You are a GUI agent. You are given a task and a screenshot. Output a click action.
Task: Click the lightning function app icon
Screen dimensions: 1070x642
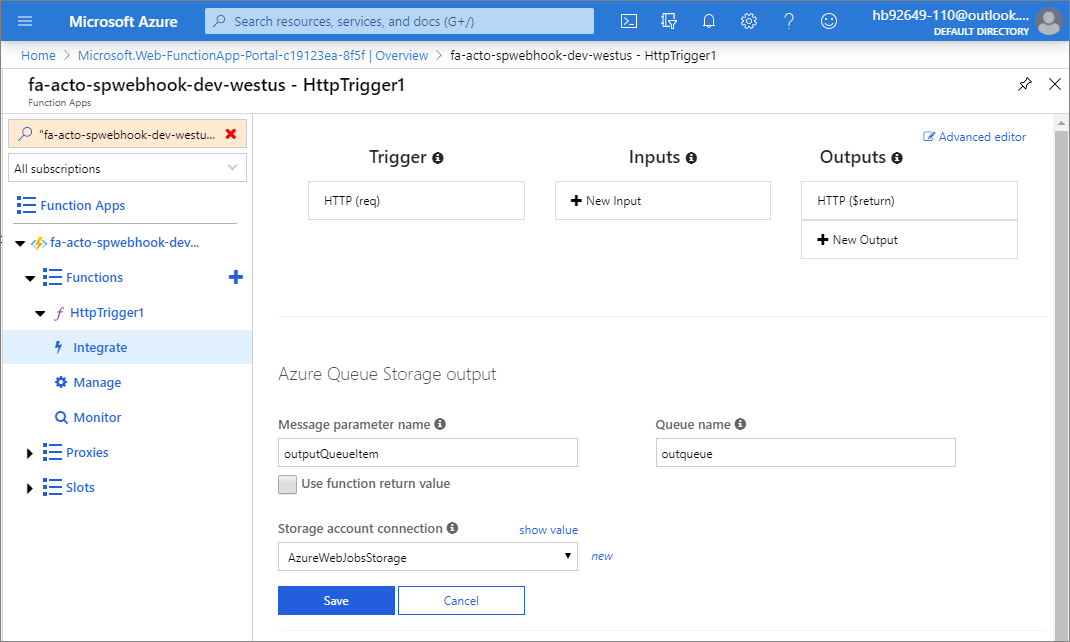tap(39, 243)
